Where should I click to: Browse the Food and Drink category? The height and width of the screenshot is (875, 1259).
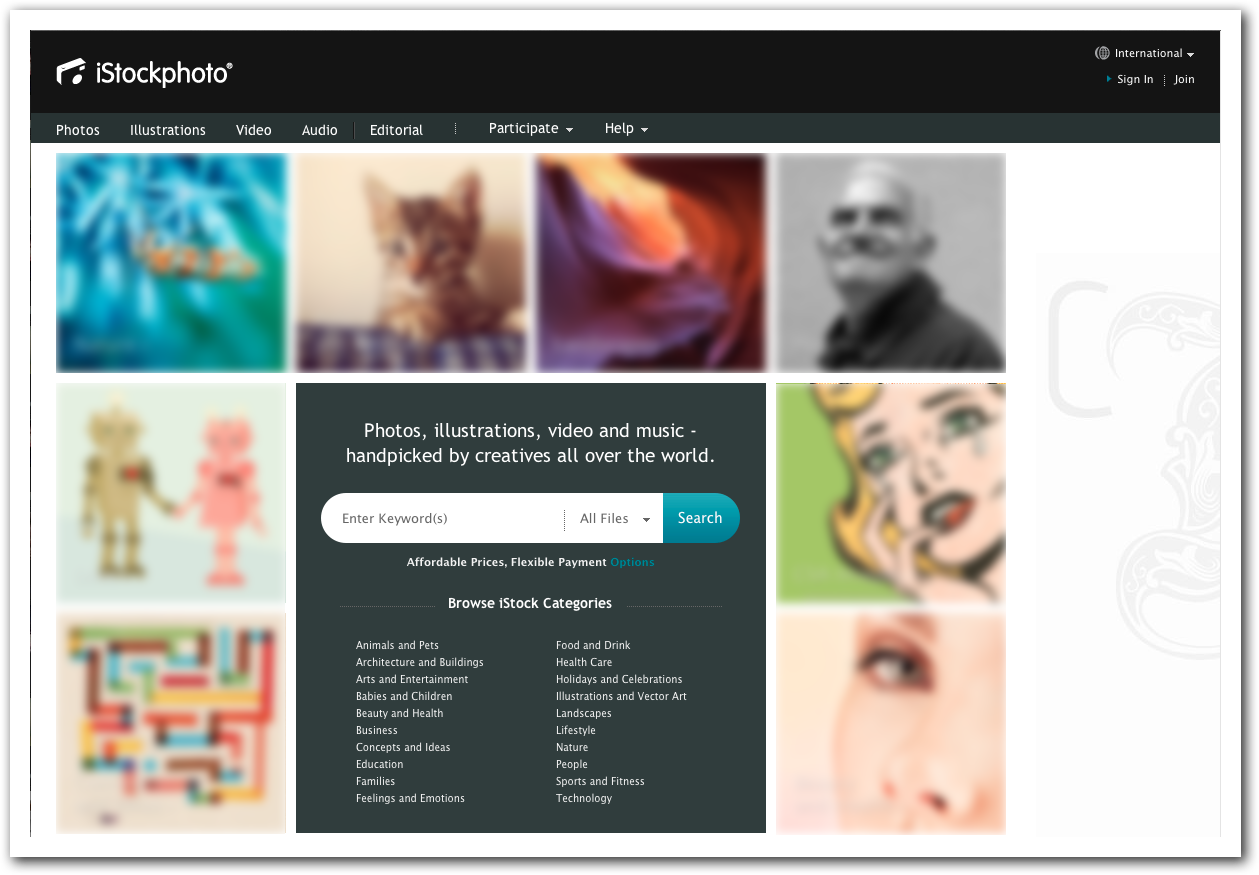(593, 645)
